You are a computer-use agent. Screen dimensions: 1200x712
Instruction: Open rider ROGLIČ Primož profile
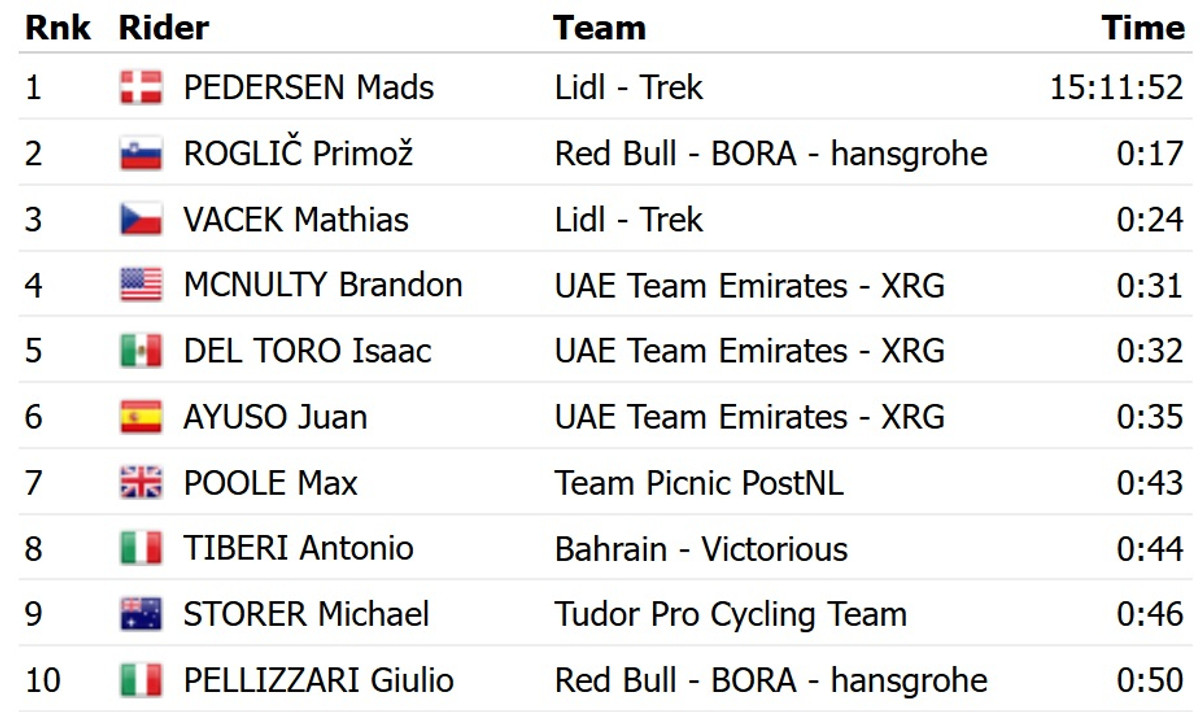pos(298,154)
